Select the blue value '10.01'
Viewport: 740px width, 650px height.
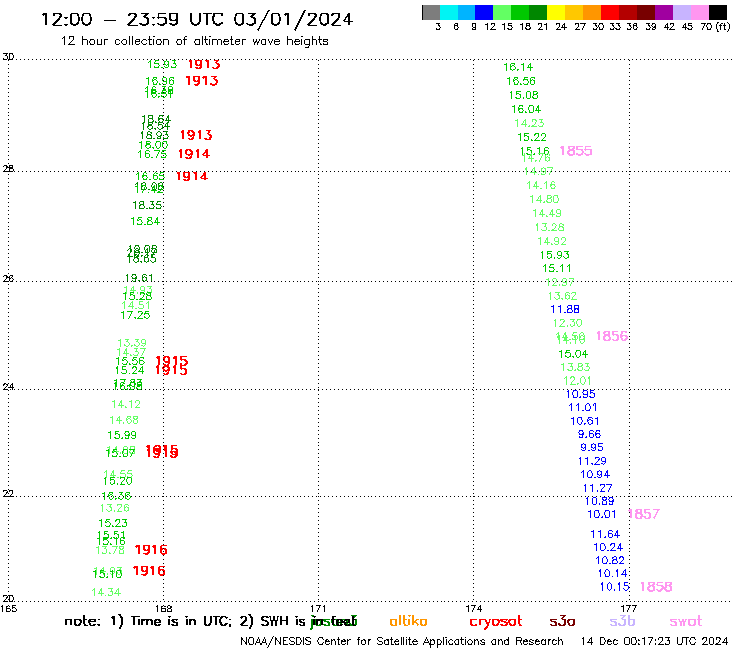click(602, 515)
